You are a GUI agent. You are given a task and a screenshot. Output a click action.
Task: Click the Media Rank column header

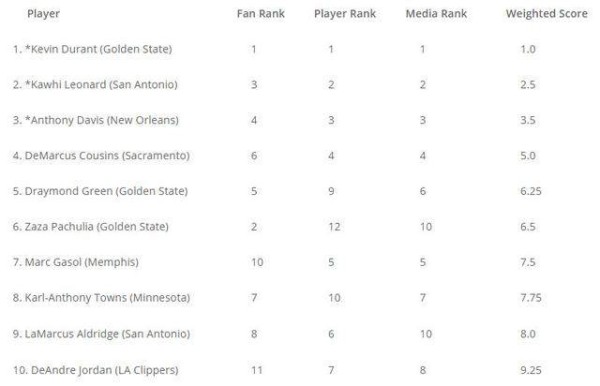[436, 14]
